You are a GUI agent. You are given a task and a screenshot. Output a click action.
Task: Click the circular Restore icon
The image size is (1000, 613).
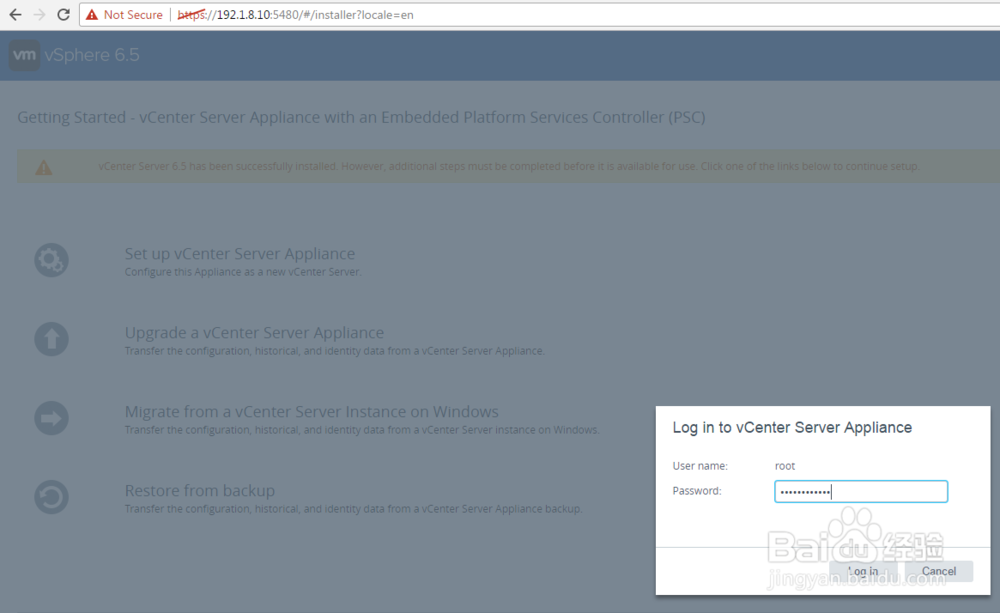[51, 497]
